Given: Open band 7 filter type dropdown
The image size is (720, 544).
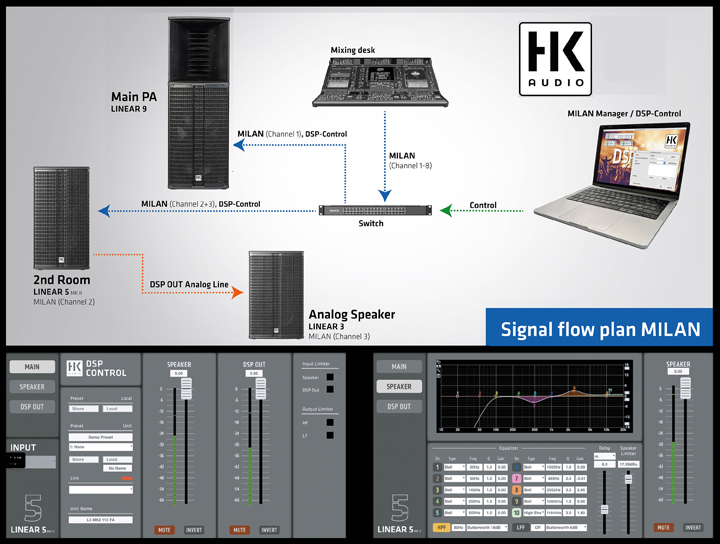Looking at the screenshot, I should pos(534,478).
